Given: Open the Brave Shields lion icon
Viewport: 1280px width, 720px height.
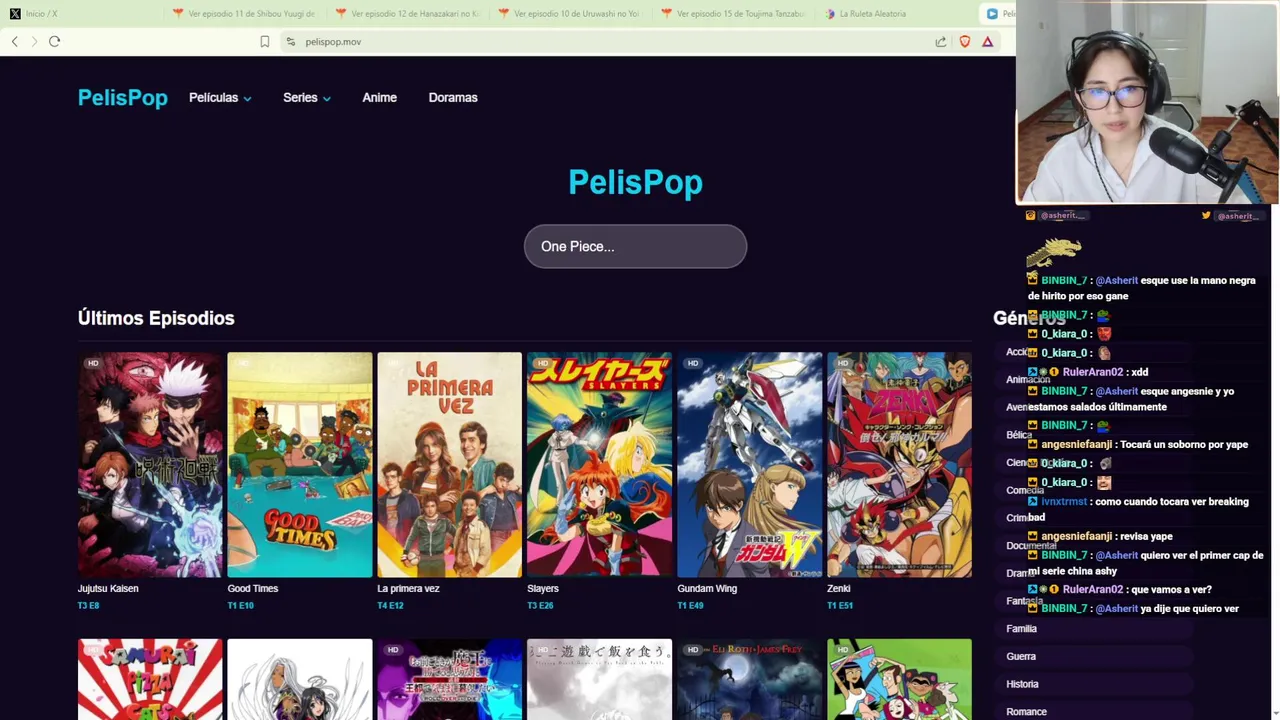Looking at the screenshot, I should 965,41.
